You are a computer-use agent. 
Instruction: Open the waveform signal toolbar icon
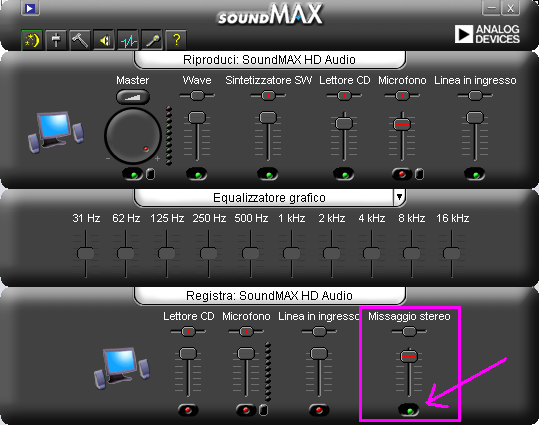[x=128, y=40]
